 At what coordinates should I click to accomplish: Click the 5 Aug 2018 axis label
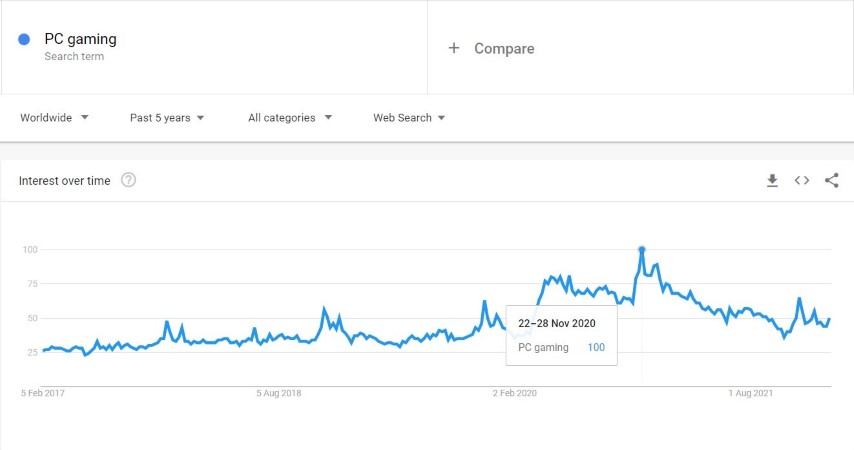pyautogui.click(x=279, y=393)
